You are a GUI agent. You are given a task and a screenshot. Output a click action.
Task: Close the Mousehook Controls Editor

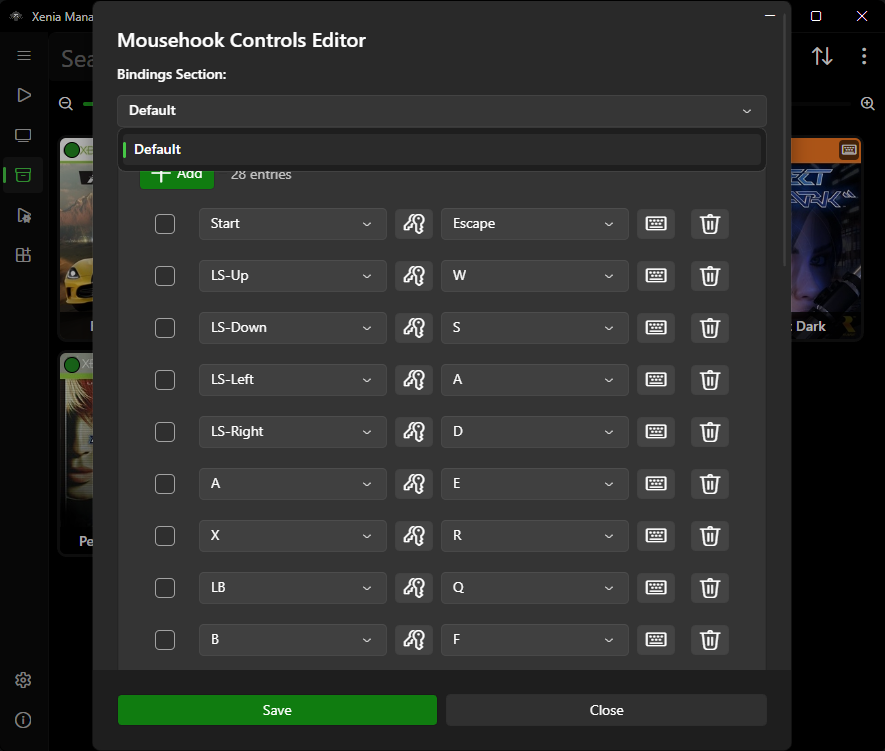tap(606, 710)
